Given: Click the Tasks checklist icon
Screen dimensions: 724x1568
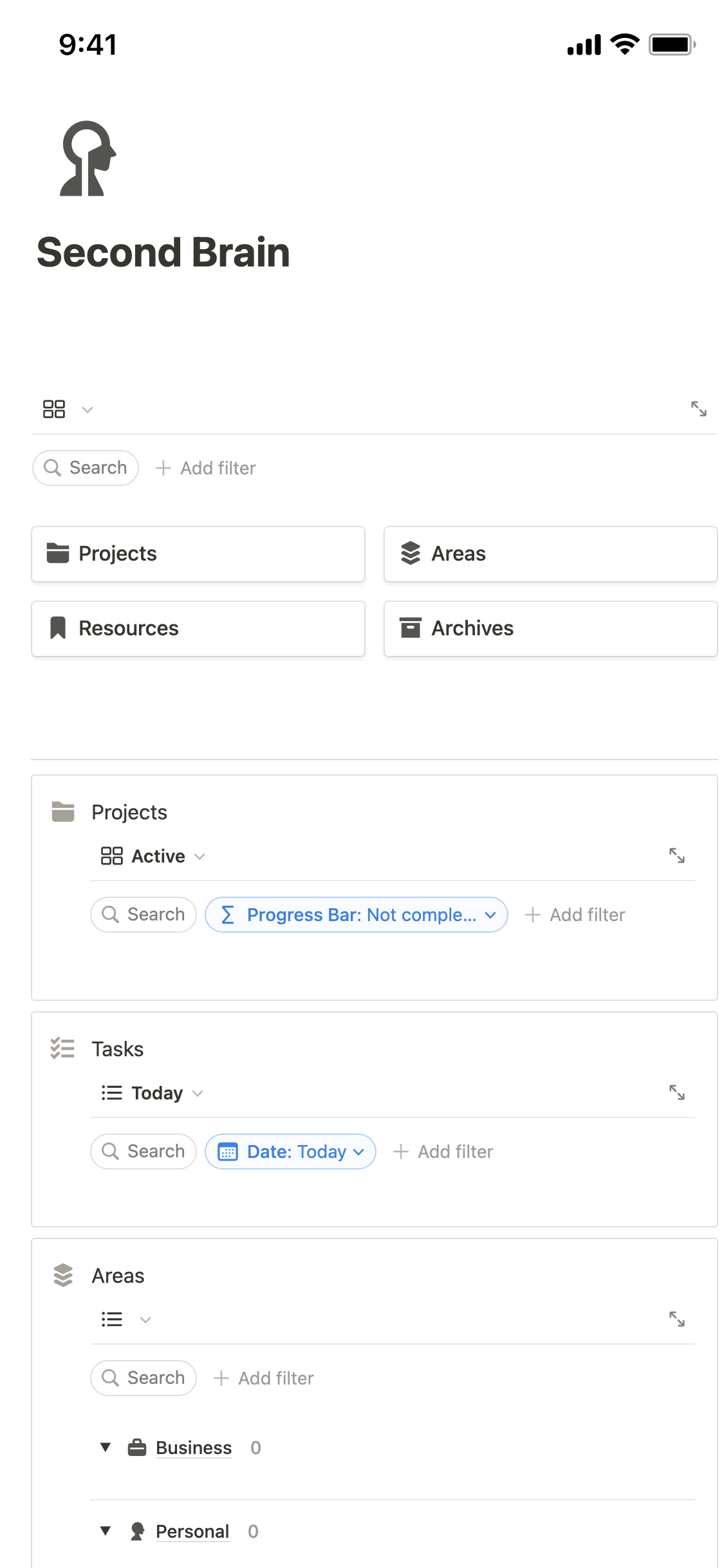Looking at the screenshot, I should click(x=62, y=1049).
